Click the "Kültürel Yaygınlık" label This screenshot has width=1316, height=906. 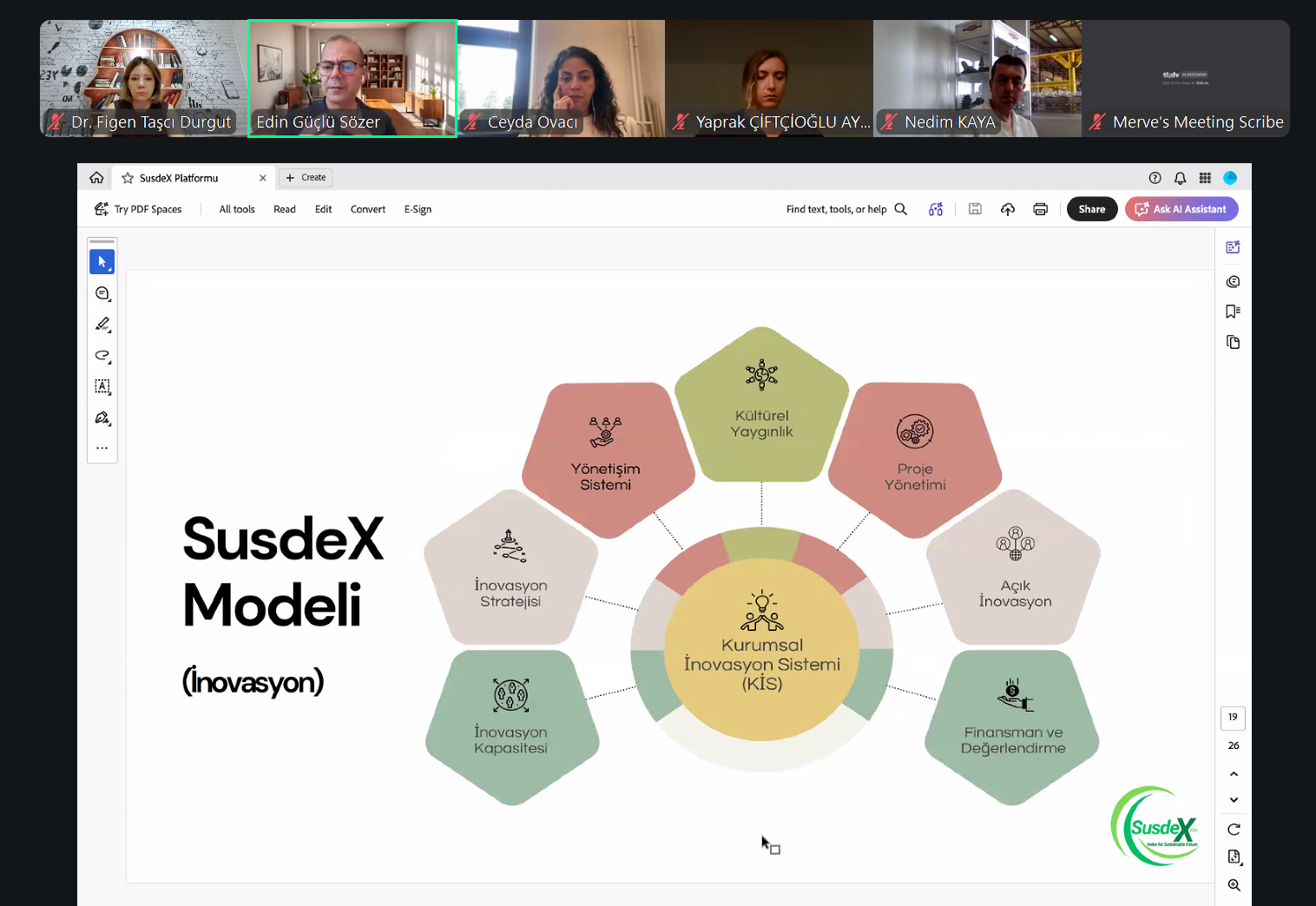coord(762,423)
